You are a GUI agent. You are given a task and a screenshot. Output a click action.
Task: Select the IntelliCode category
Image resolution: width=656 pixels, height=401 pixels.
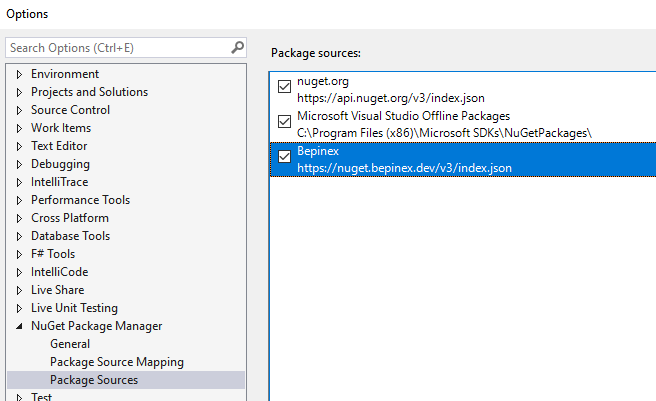click(59, 272)
